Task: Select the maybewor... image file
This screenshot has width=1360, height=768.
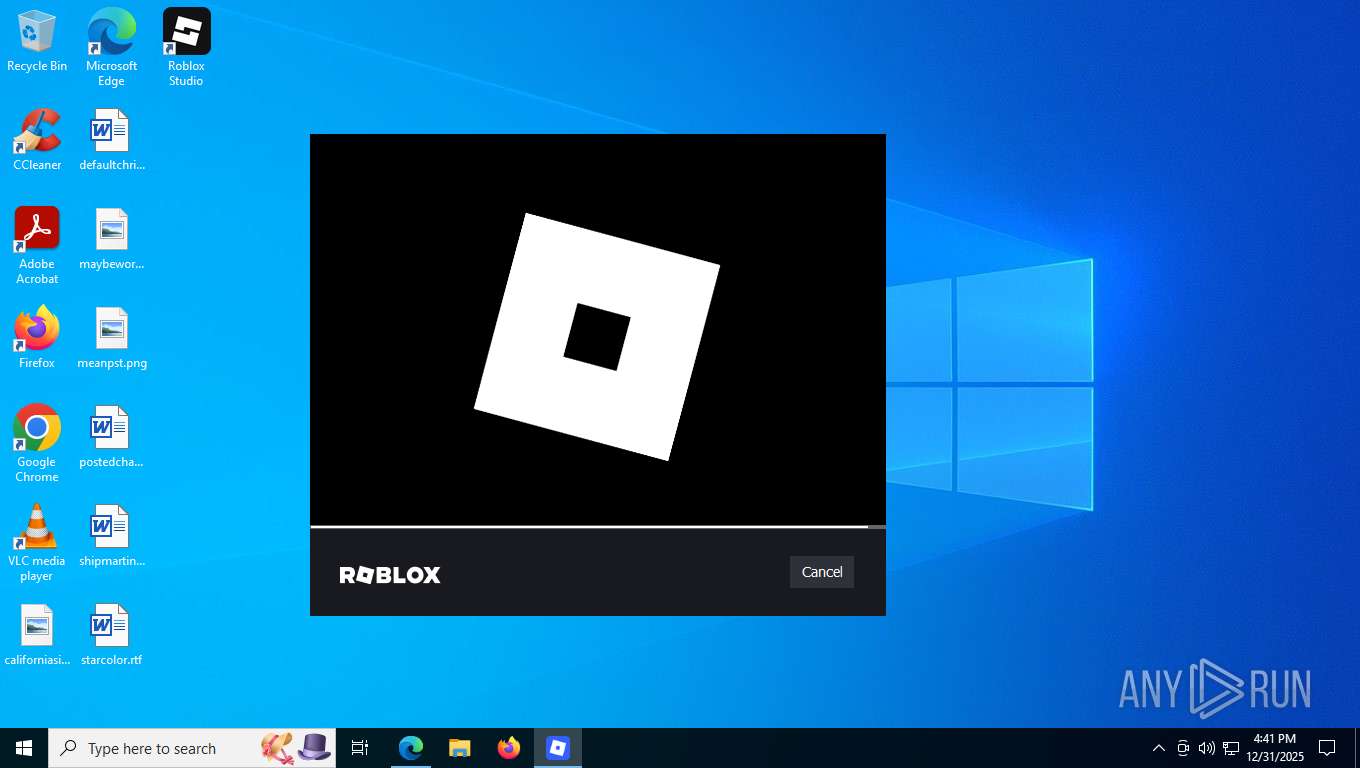Action: click(x=111, y=239)
